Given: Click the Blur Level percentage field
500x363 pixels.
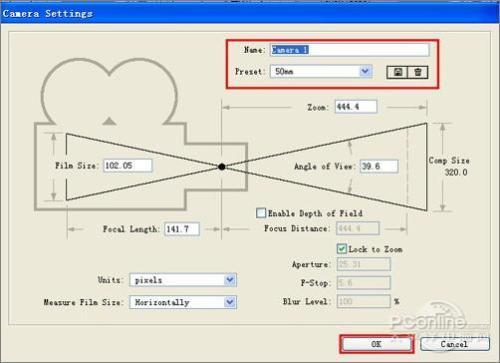Looking at the screenshot, I should [364, 301].
